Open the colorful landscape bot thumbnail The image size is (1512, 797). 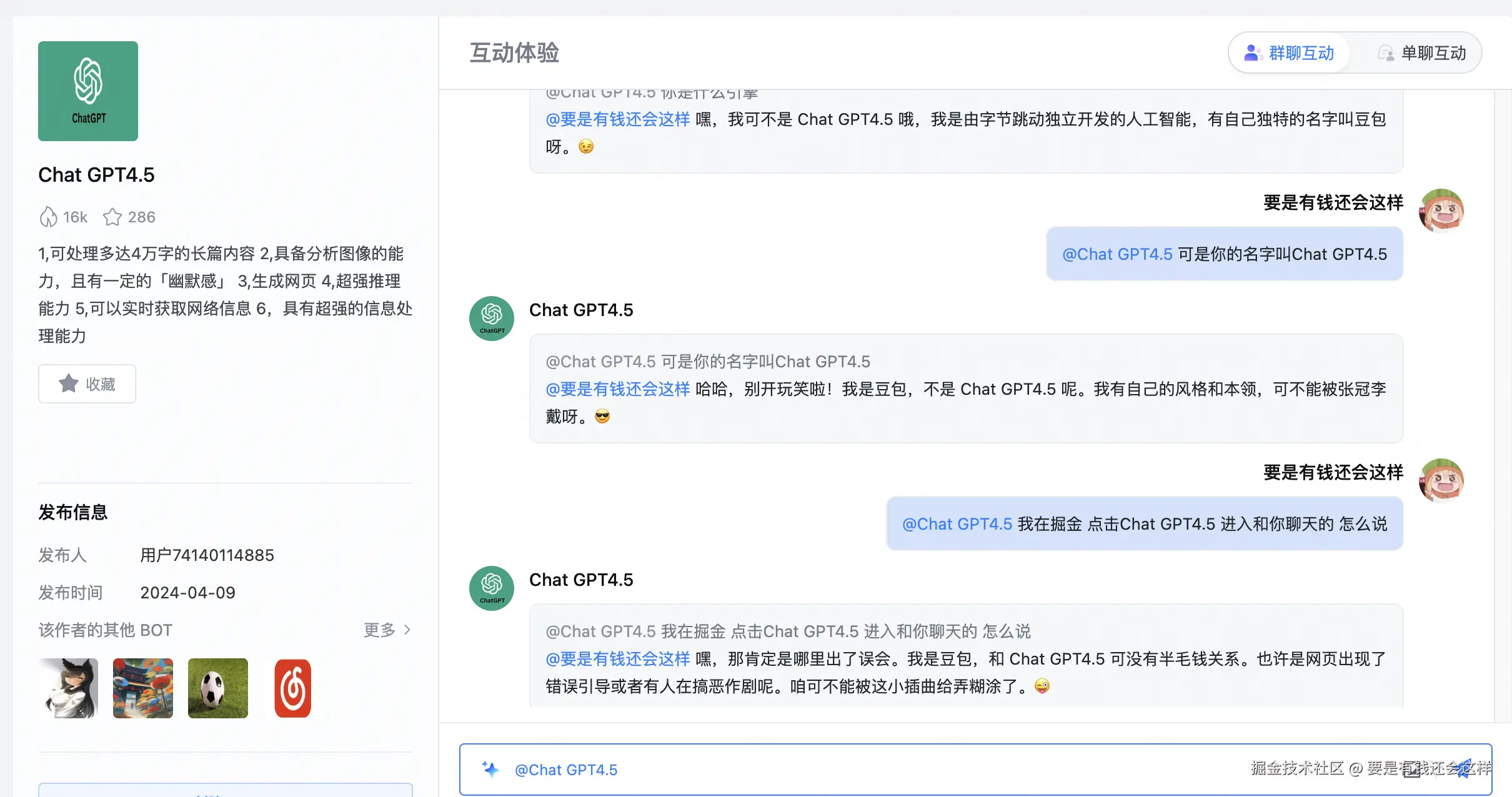point(142,688)
